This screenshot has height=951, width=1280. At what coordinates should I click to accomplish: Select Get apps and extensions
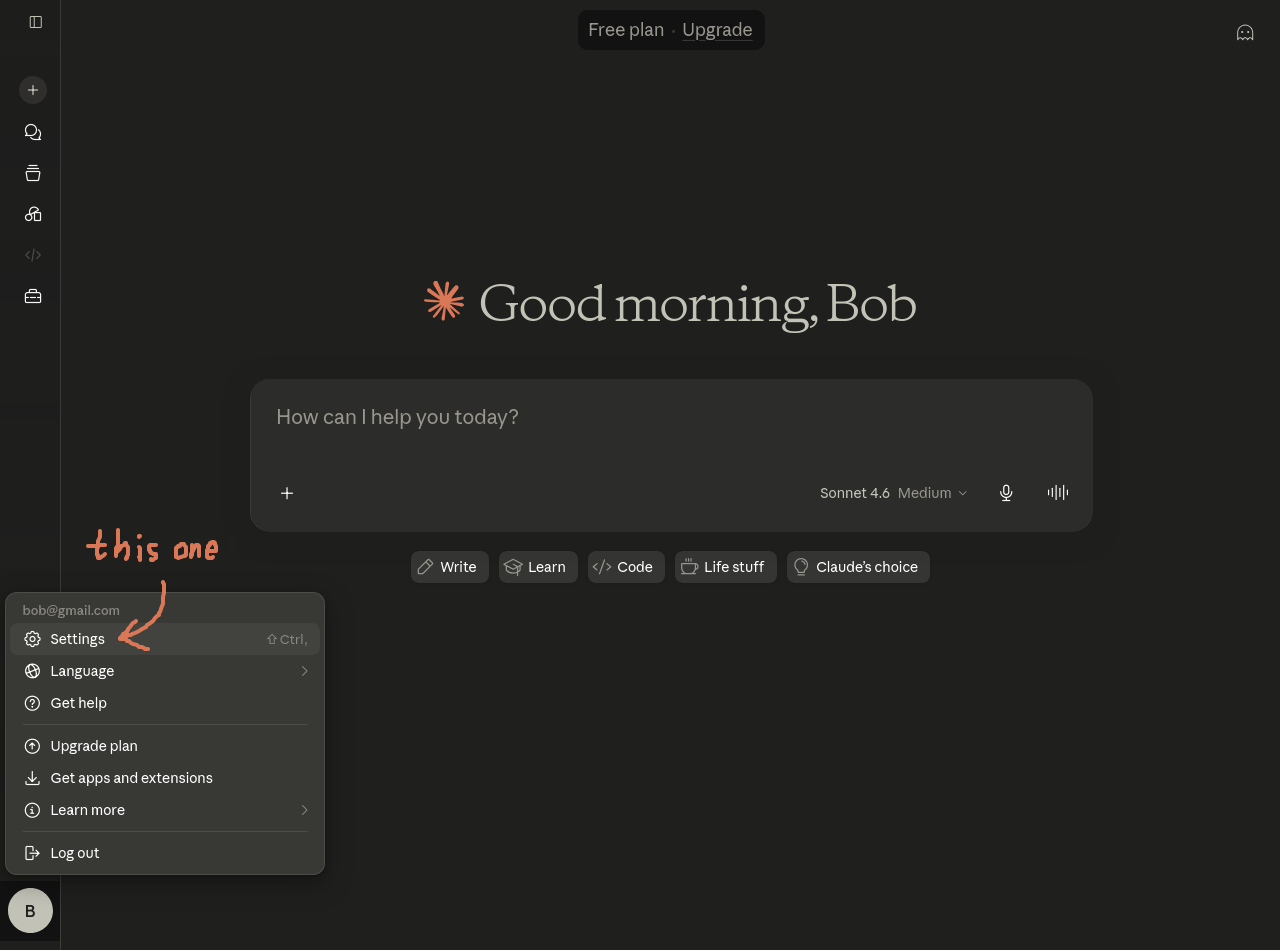[165, 778]
